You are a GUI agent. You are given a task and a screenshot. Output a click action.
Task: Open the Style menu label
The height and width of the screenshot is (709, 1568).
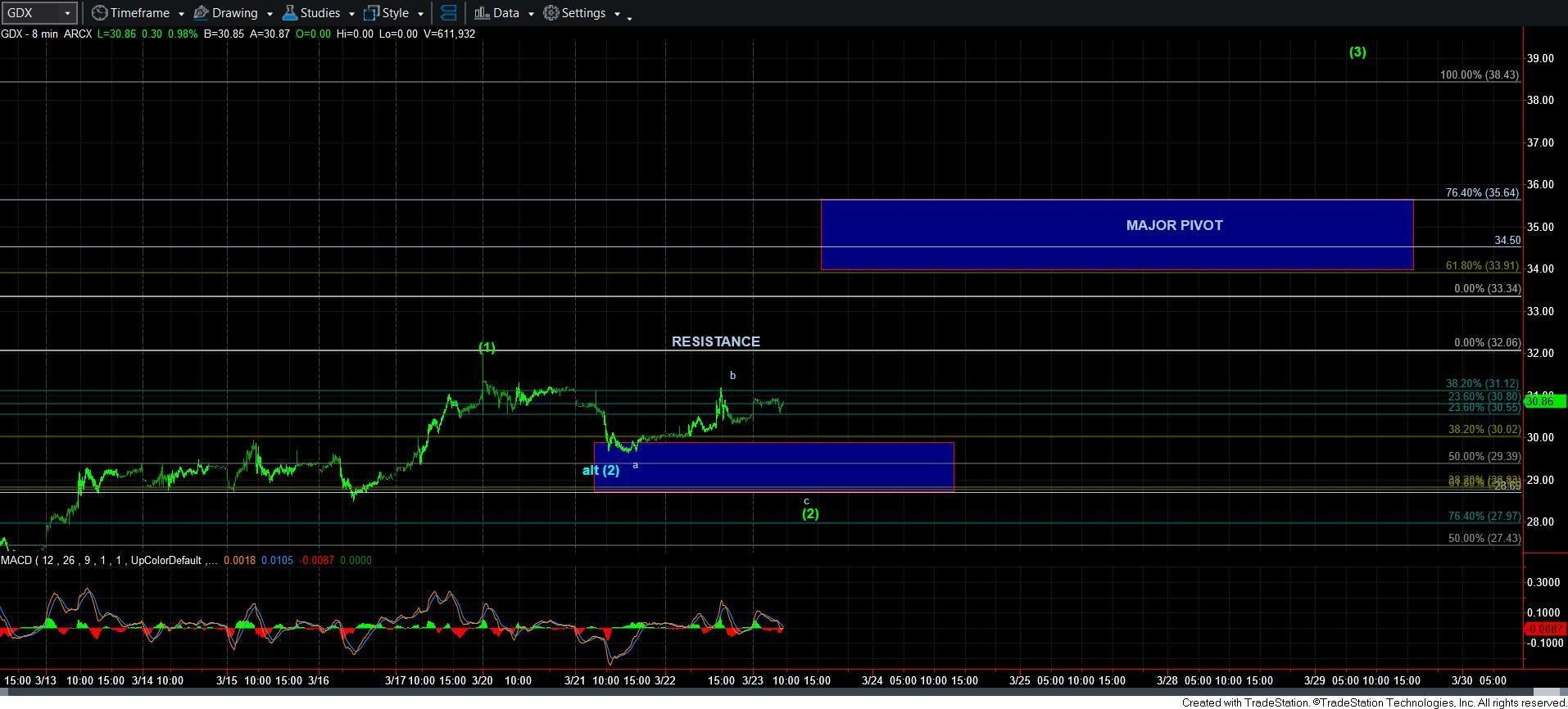pyautogui.click(x=395, y=13)
